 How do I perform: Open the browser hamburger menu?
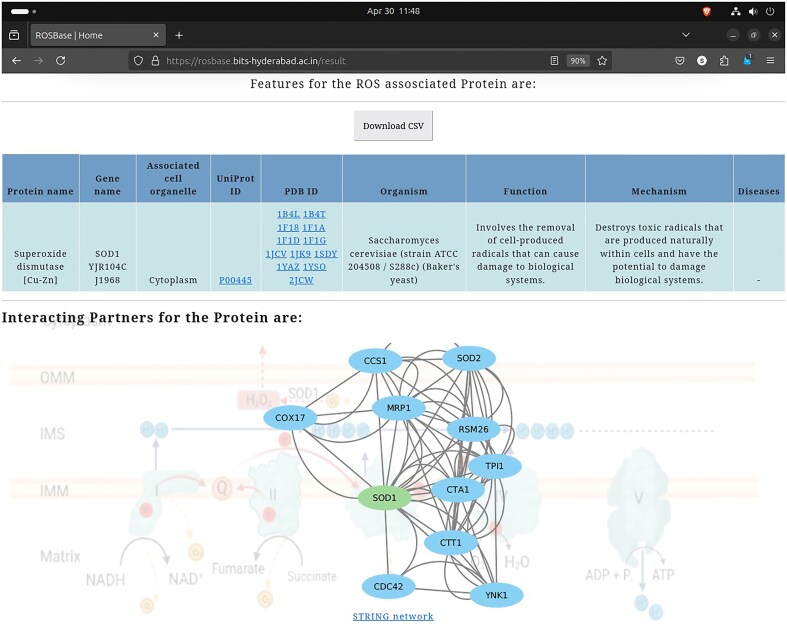click(x=770, y=61)
